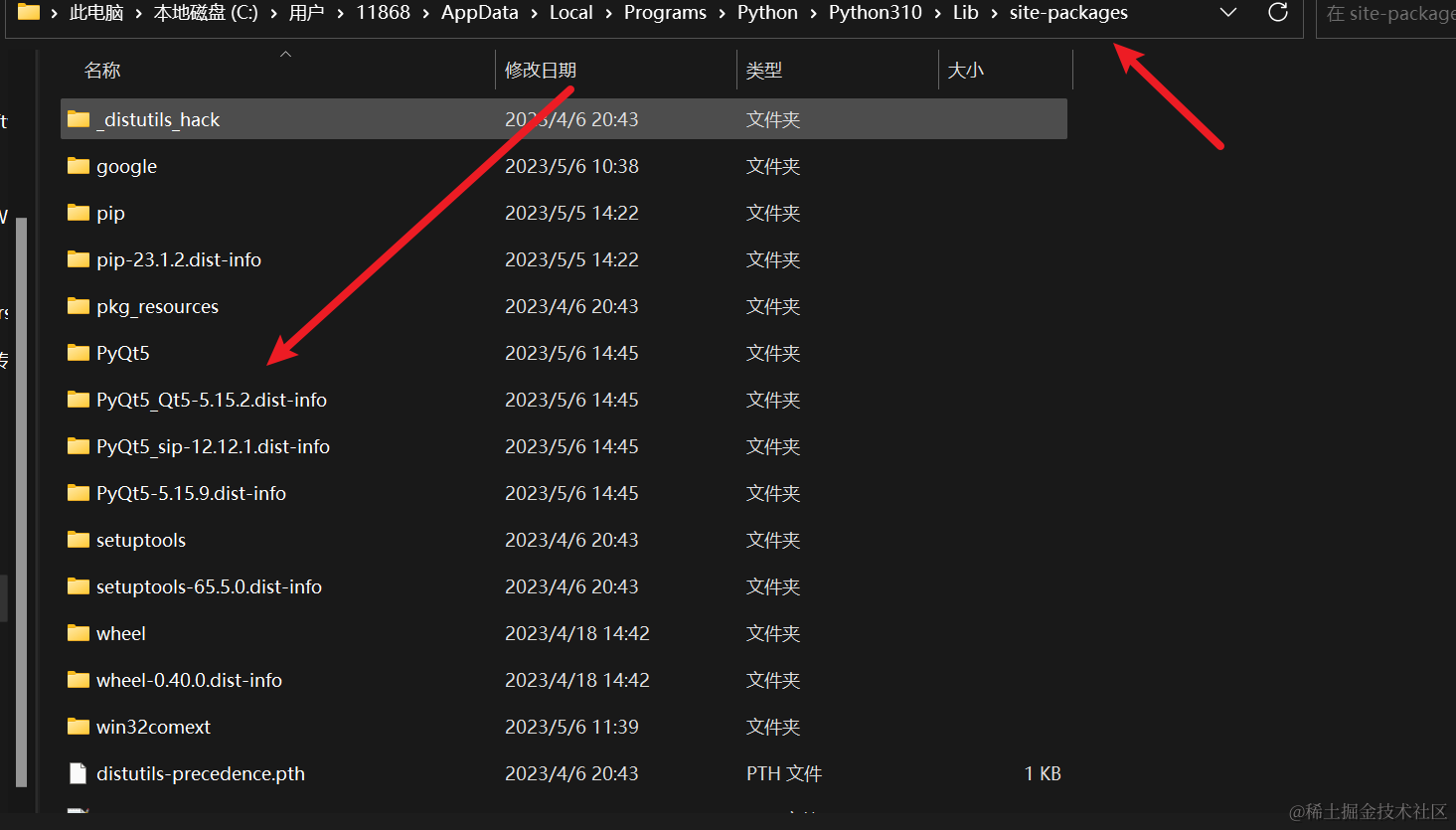The height and width of the screenshot is (830, 1456).
Task: Expand the chevron after Python310 breadcrumb
Action: [x=937, y=13]
